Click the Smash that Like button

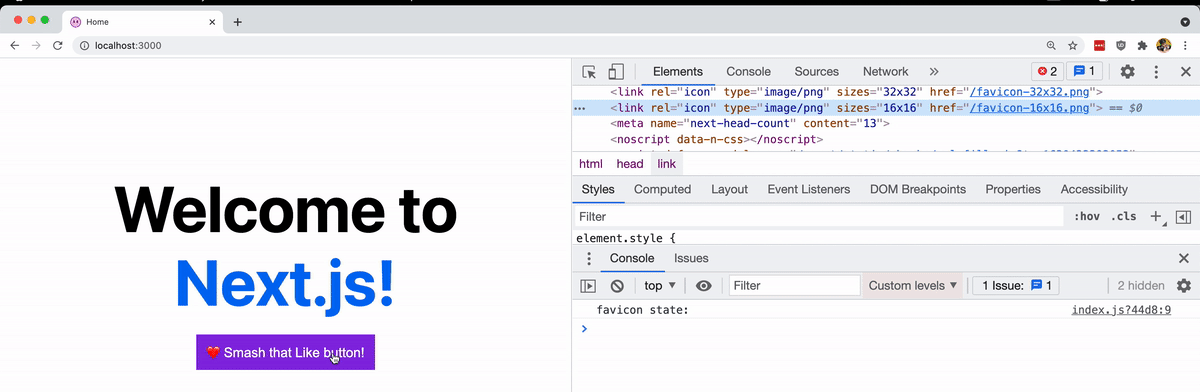click(286, 352)
